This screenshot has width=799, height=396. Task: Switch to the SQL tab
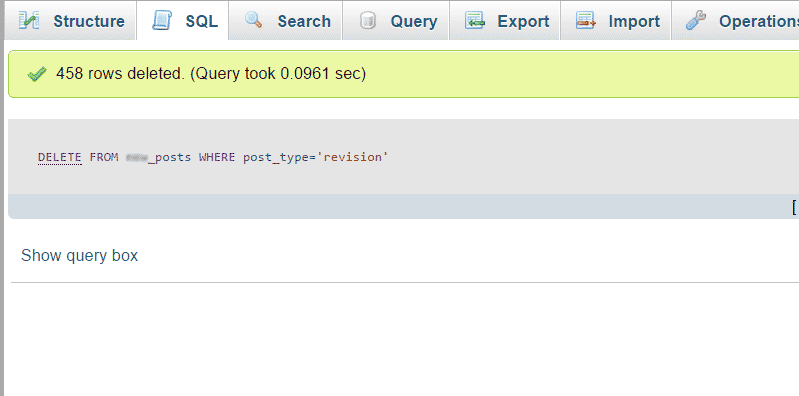coord(182,21)
